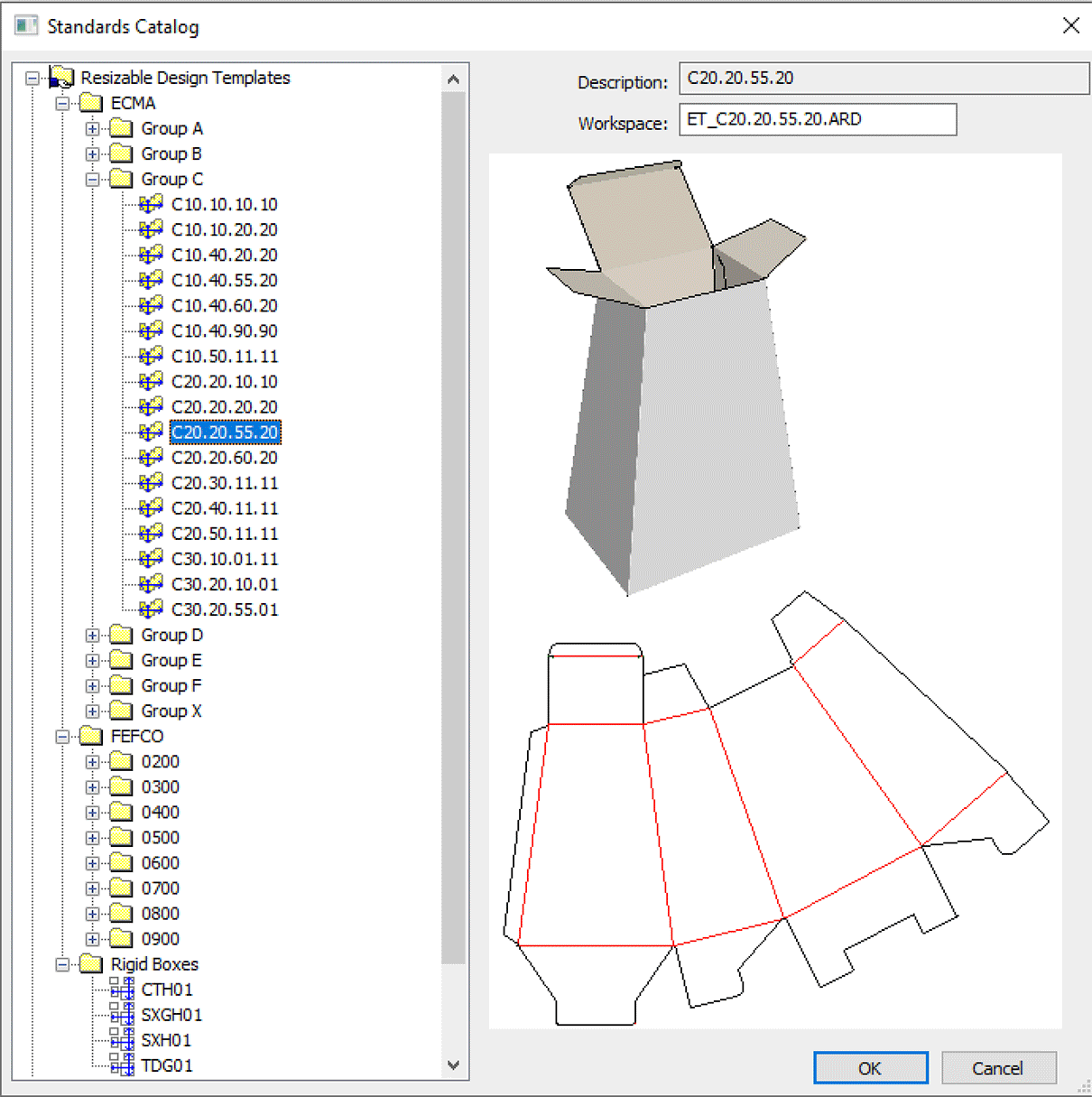Screen dimensions: 1092x1097
Task: Click the C10.40.20.20 template icon
Action: (x=151, y=255)
